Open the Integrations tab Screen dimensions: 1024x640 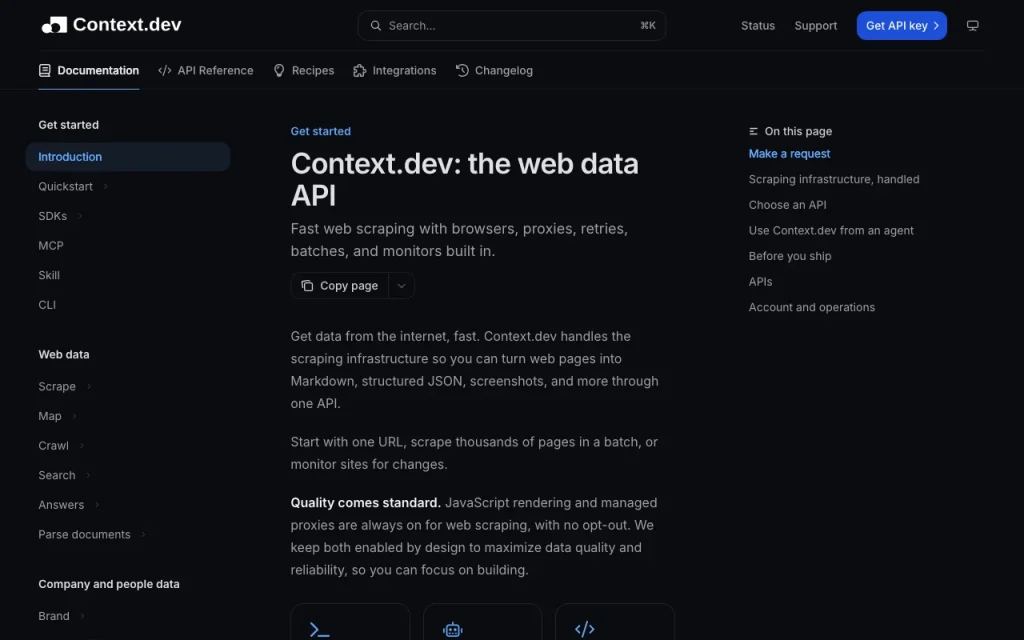pos(394,71)
